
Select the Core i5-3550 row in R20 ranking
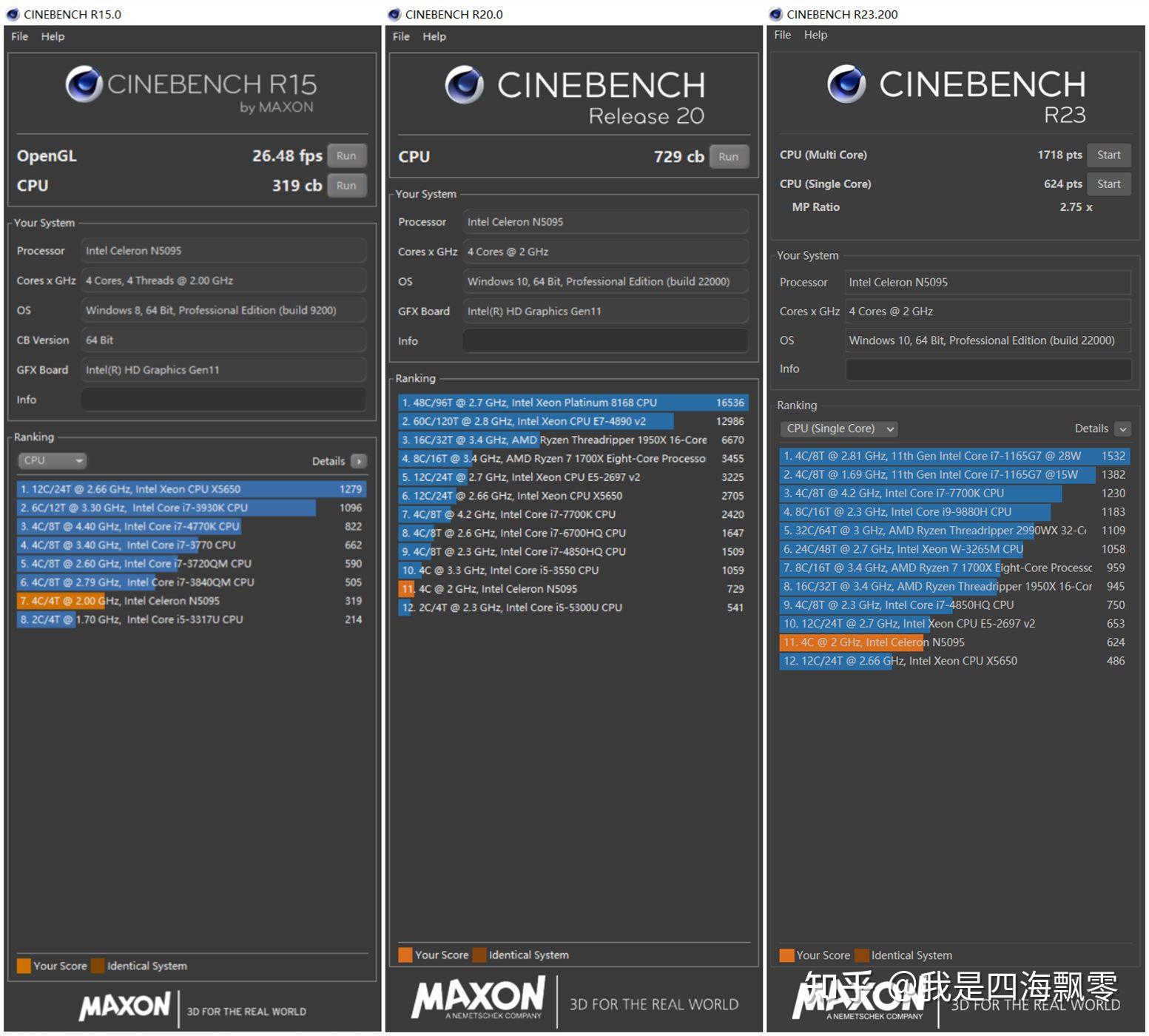pyautogui.click(x=573, y=571)
